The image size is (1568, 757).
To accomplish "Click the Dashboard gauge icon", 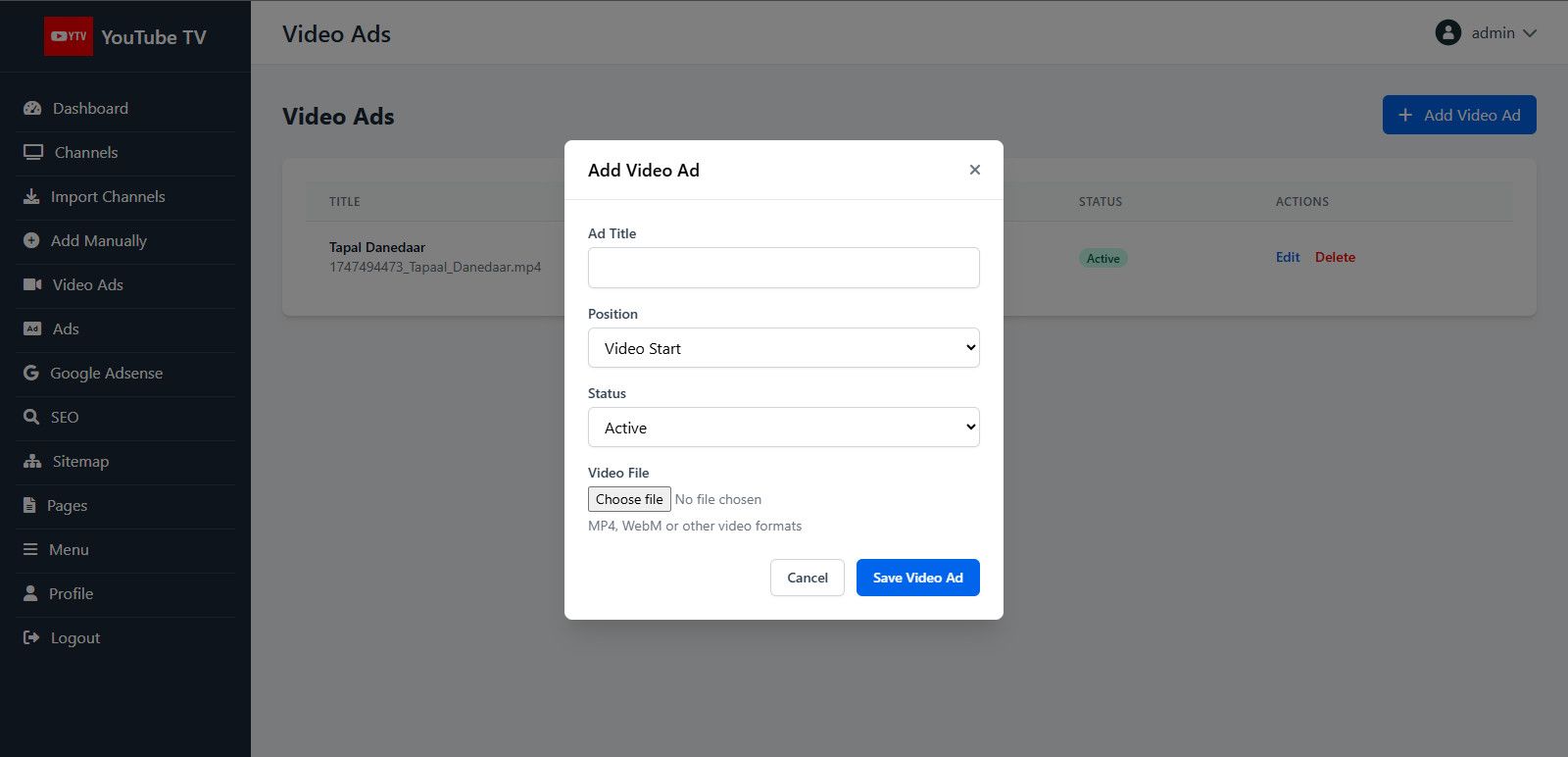I will coord(32,109).
